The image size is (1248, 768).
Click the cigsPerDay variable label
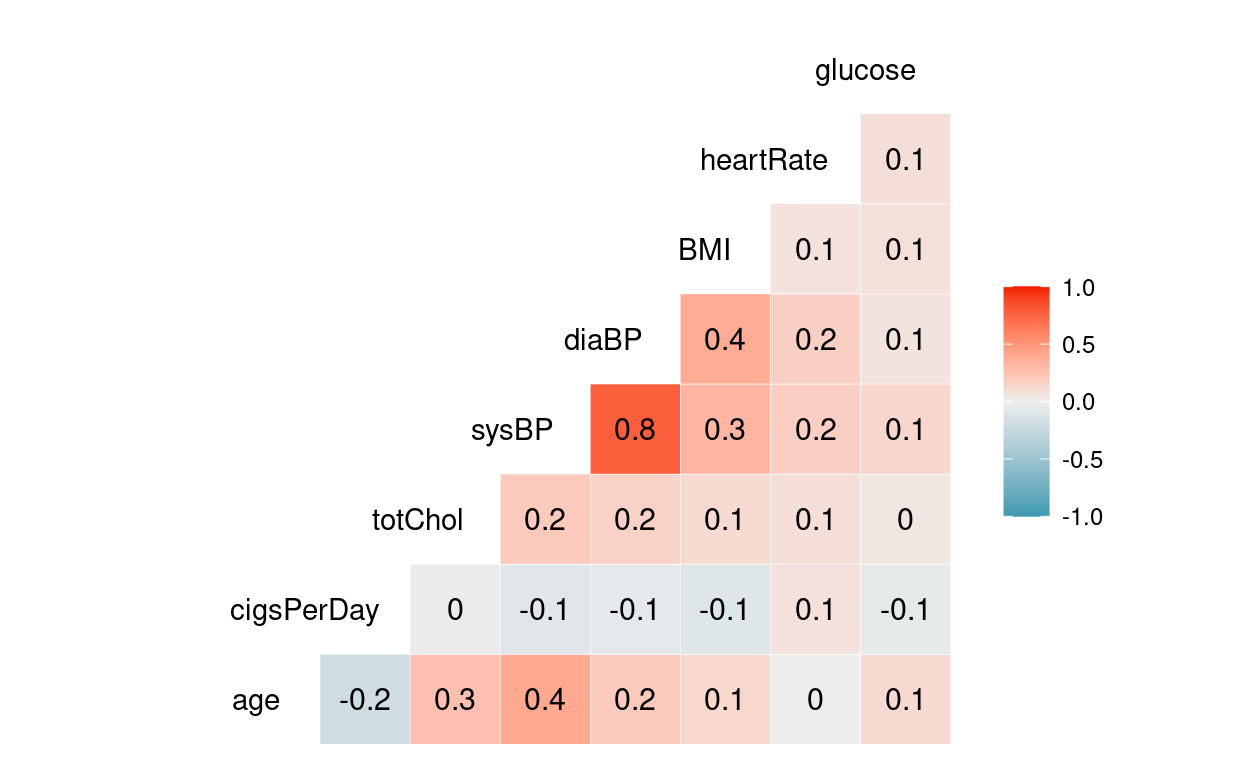pyautogui.click(x=304, y=610)
